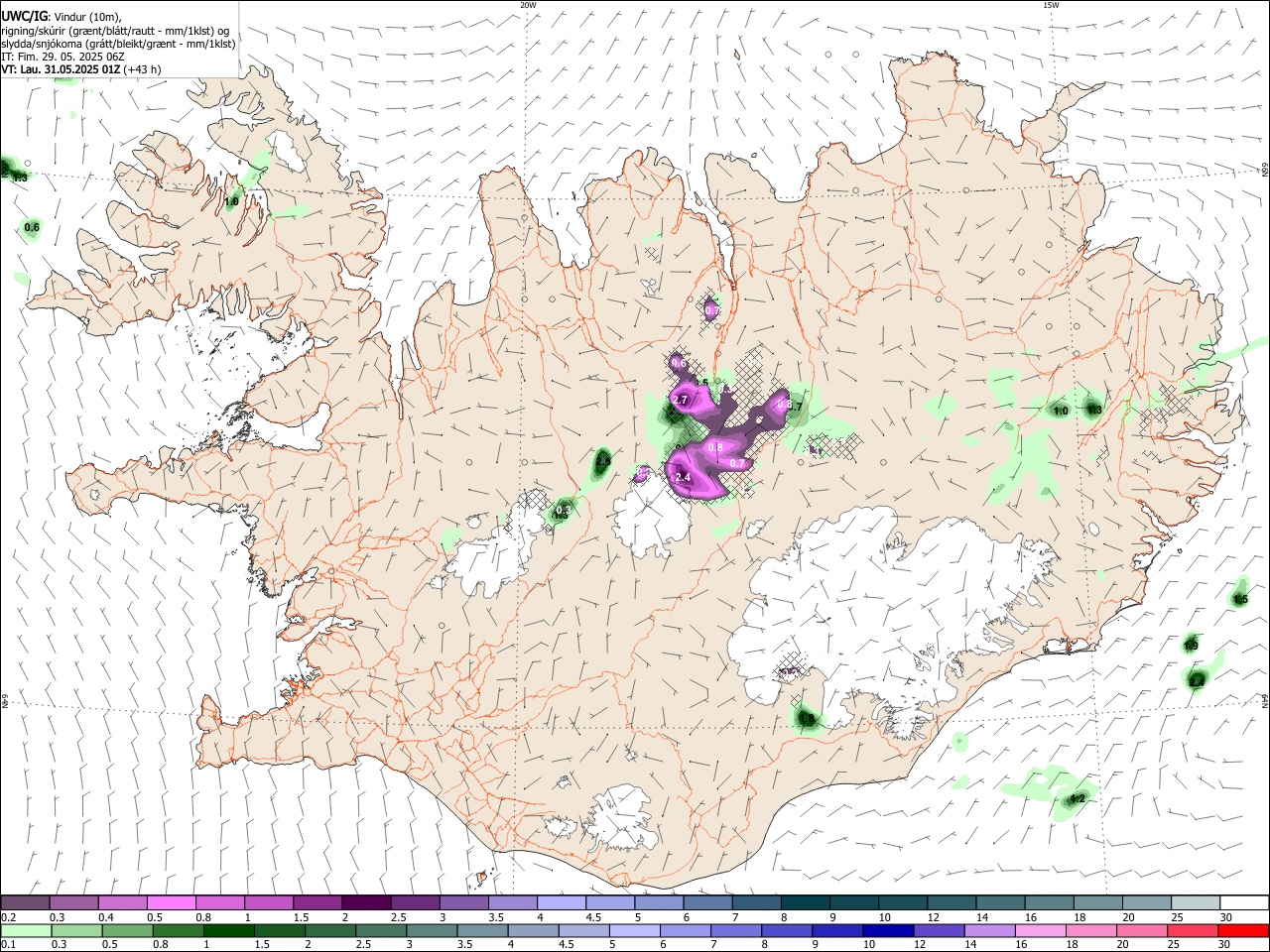Click the '0.6' value on green cell below '1.3'

tap(32, 227)
